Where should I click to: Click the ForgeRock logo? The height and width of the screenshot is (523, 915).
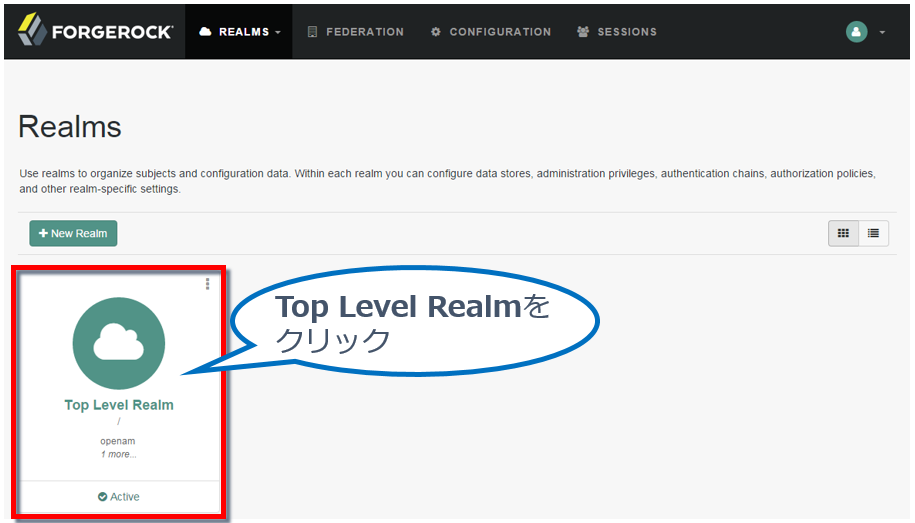point(95,30)
